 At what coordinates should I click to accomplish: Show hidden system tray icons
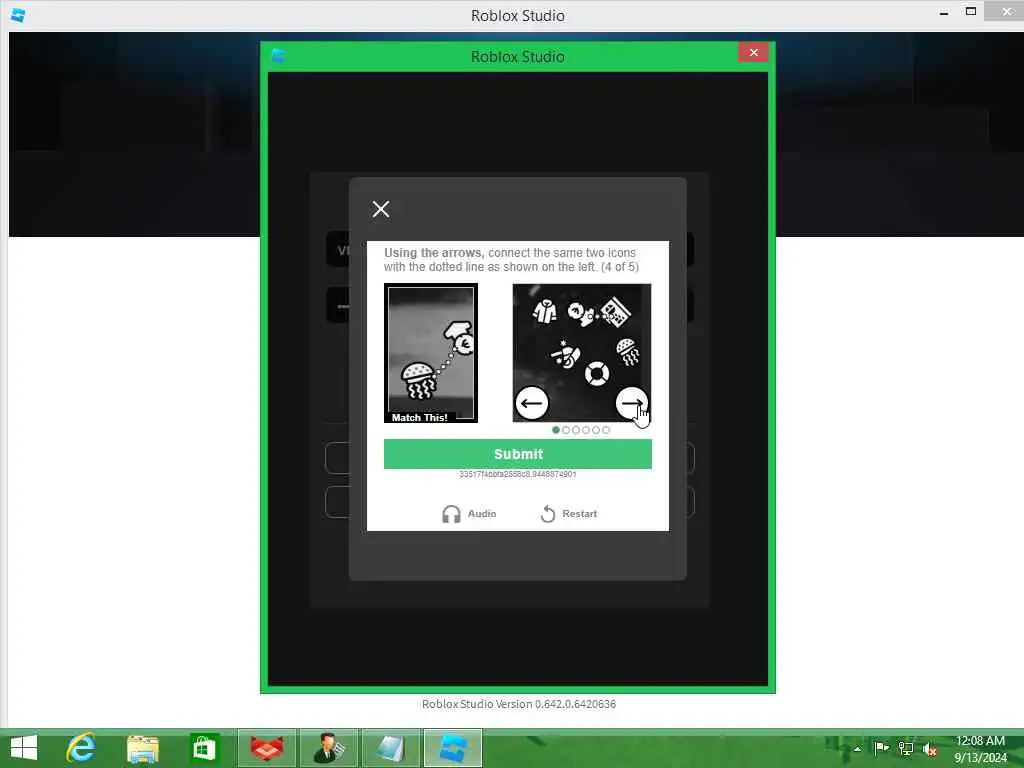click(857, 749)
